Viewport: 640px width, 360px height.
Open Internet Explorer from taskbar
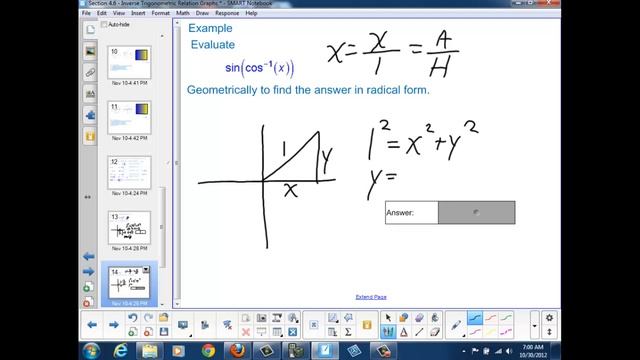pyautogui.click(x=120, y=351)
